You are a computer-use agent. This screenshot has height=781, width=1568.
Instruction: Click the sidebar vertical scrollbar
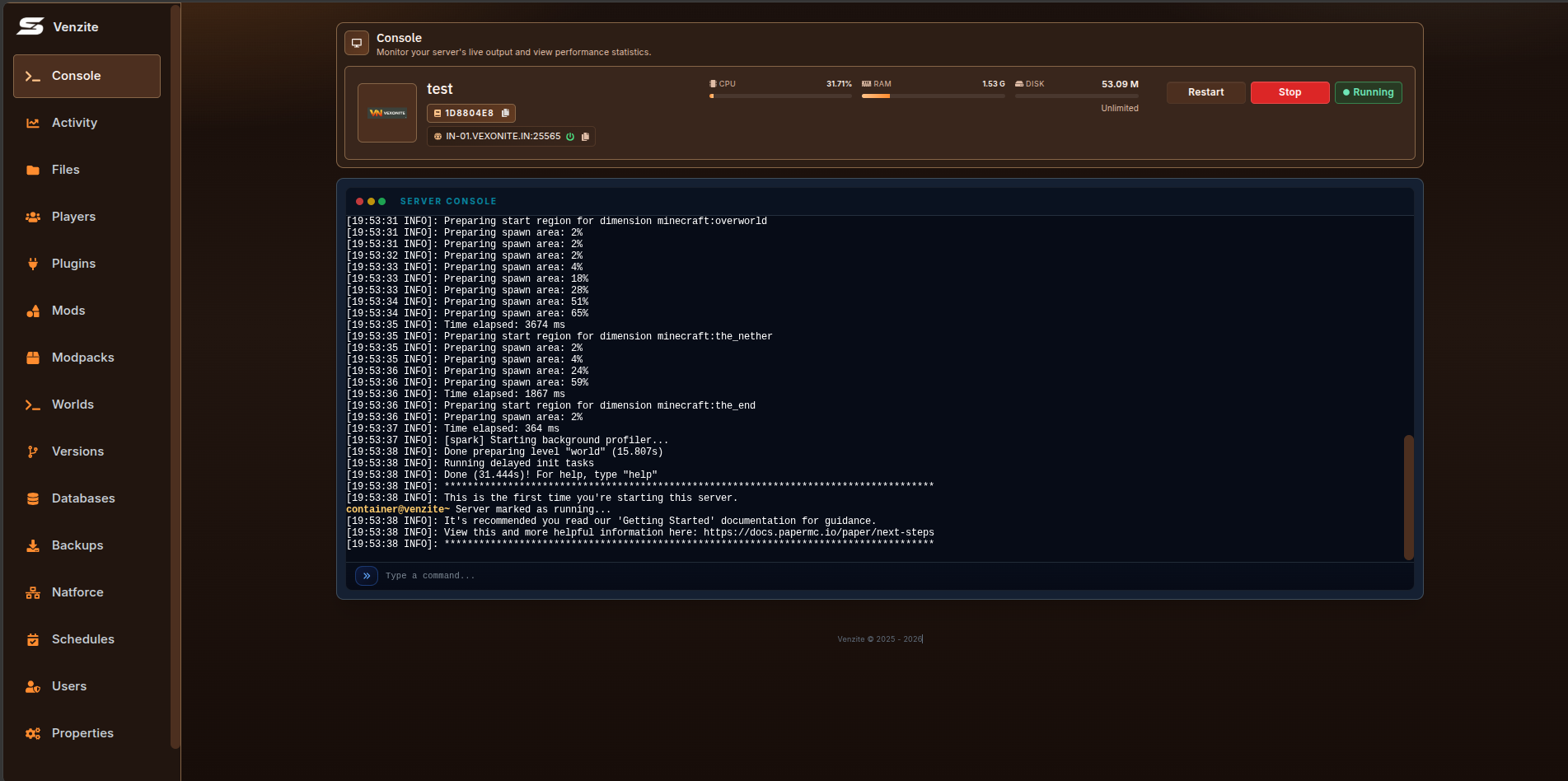coord(175,376)
